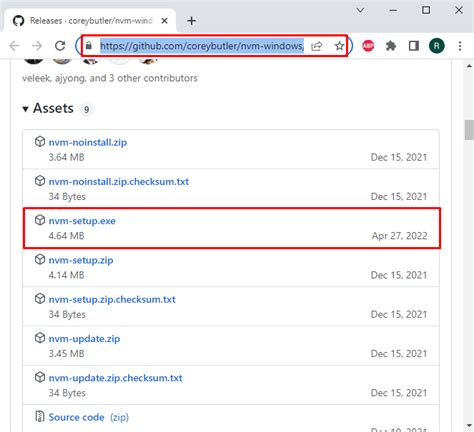This screenshot has height=432, width=474.
Task: Select the Releases coreybutler/nvm-windows tab
Action: (91, 21)
